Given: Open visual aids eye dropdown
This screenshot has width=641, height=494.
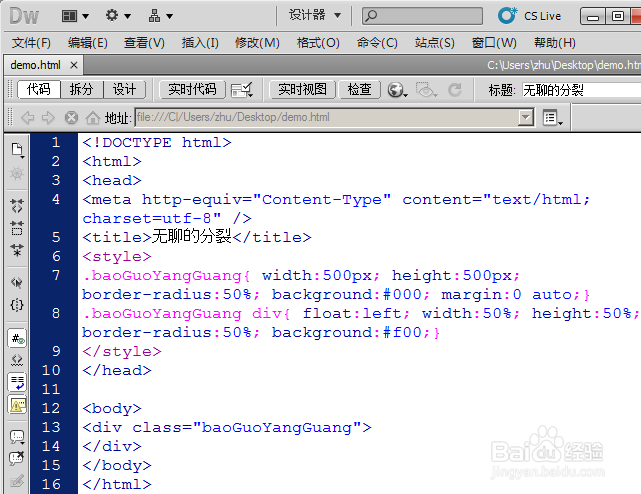Looking at the screenshot, I should (x=426, y=90).
